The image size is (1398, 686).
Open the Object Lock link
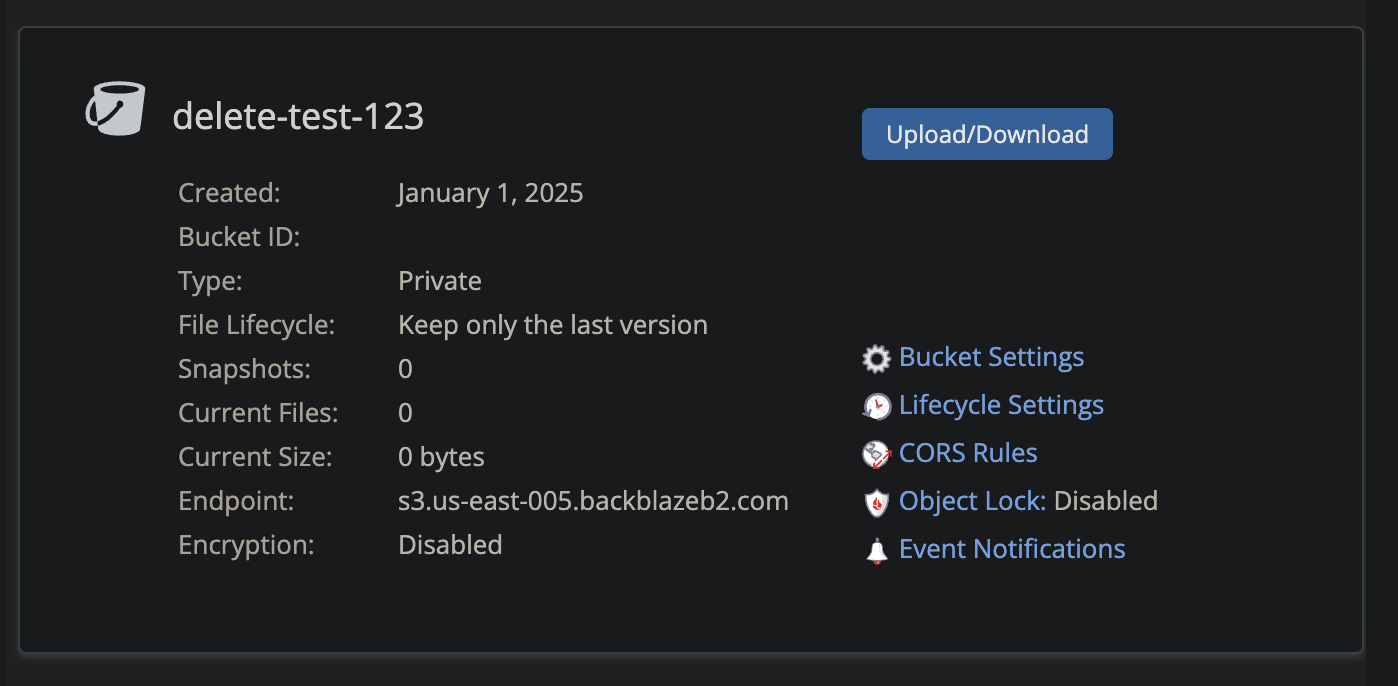click(x=972, y=501)
